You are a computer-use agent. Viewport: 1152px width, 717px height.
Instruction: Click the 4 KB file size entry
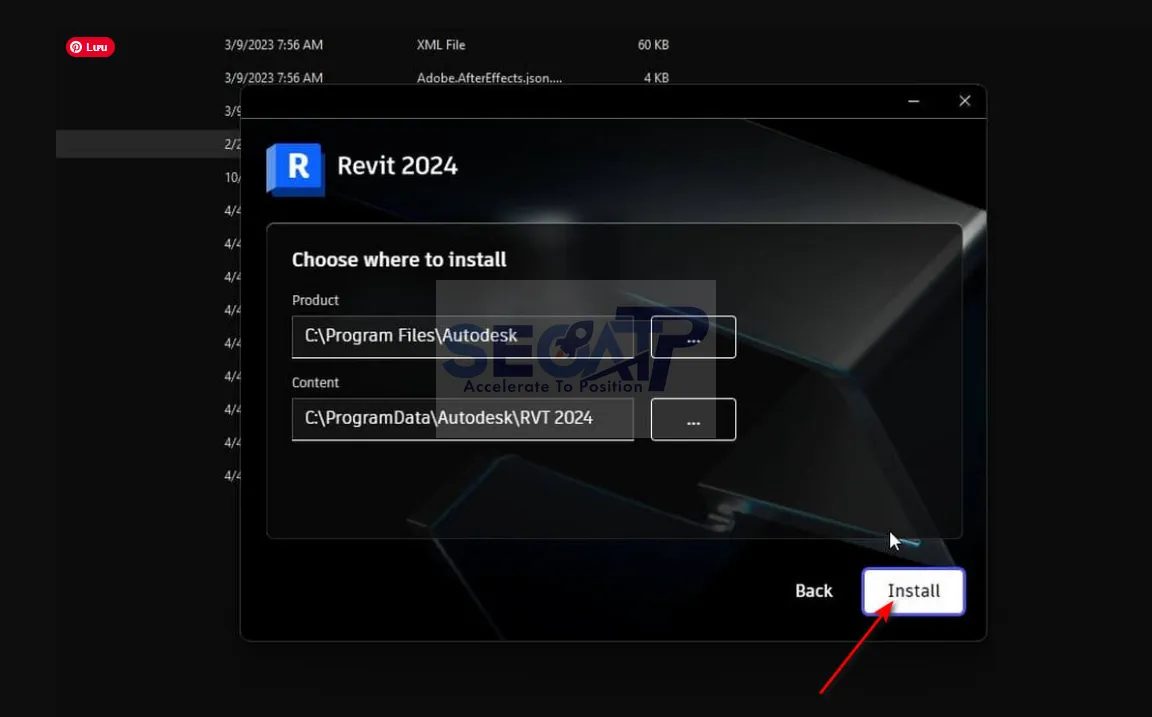pyautogui.click(x=656, y=77)
